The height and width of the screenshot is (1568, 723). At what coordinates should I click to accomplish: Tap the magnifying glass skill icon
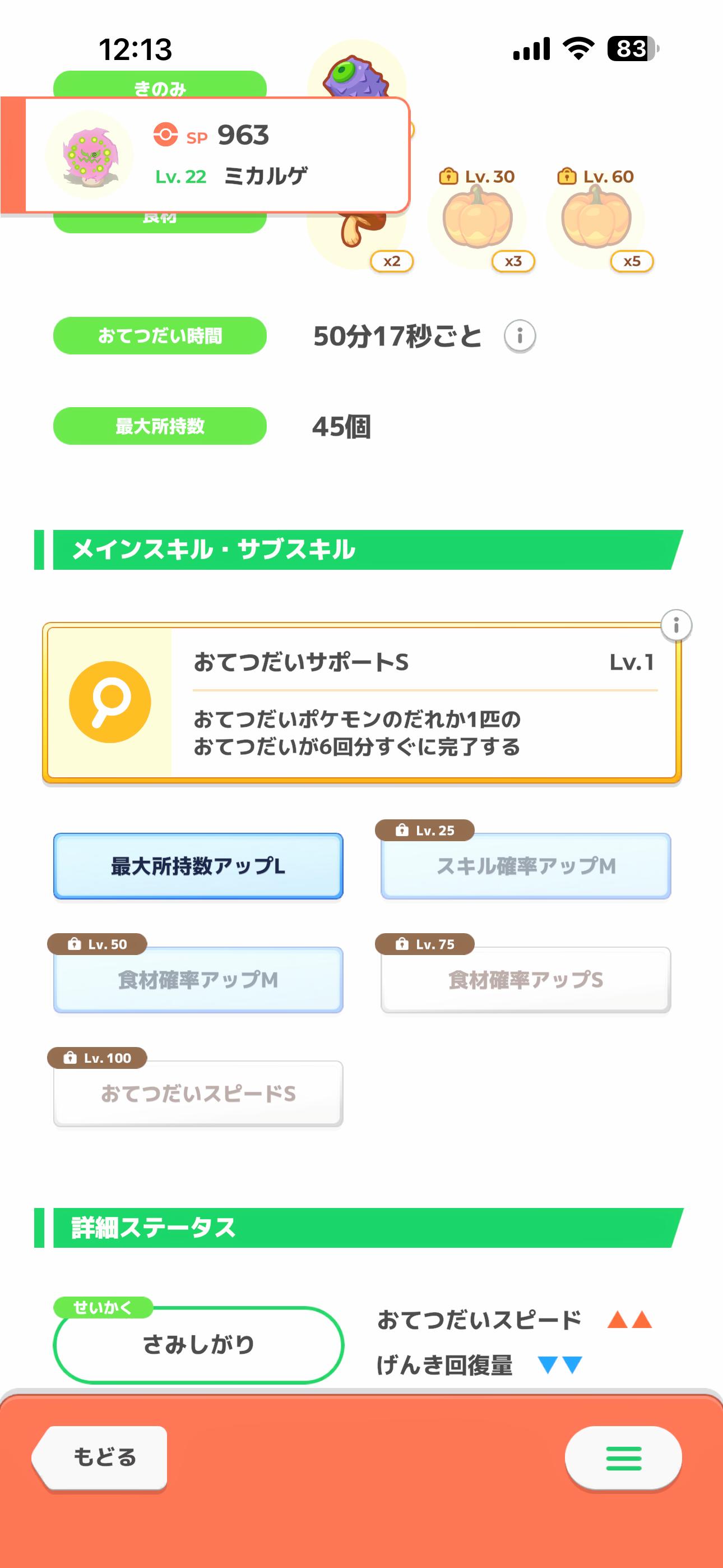(x=109, y=702)
